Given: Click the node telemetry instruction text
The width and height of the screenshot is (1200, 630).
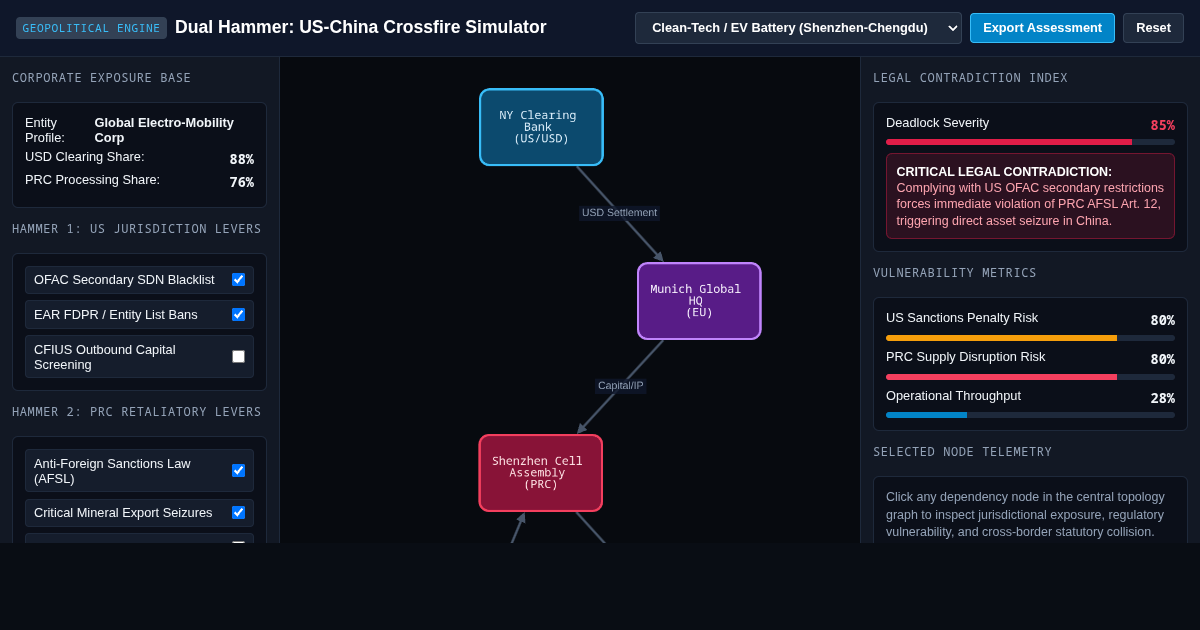Looking at the screenshot, I should 1025,514.
